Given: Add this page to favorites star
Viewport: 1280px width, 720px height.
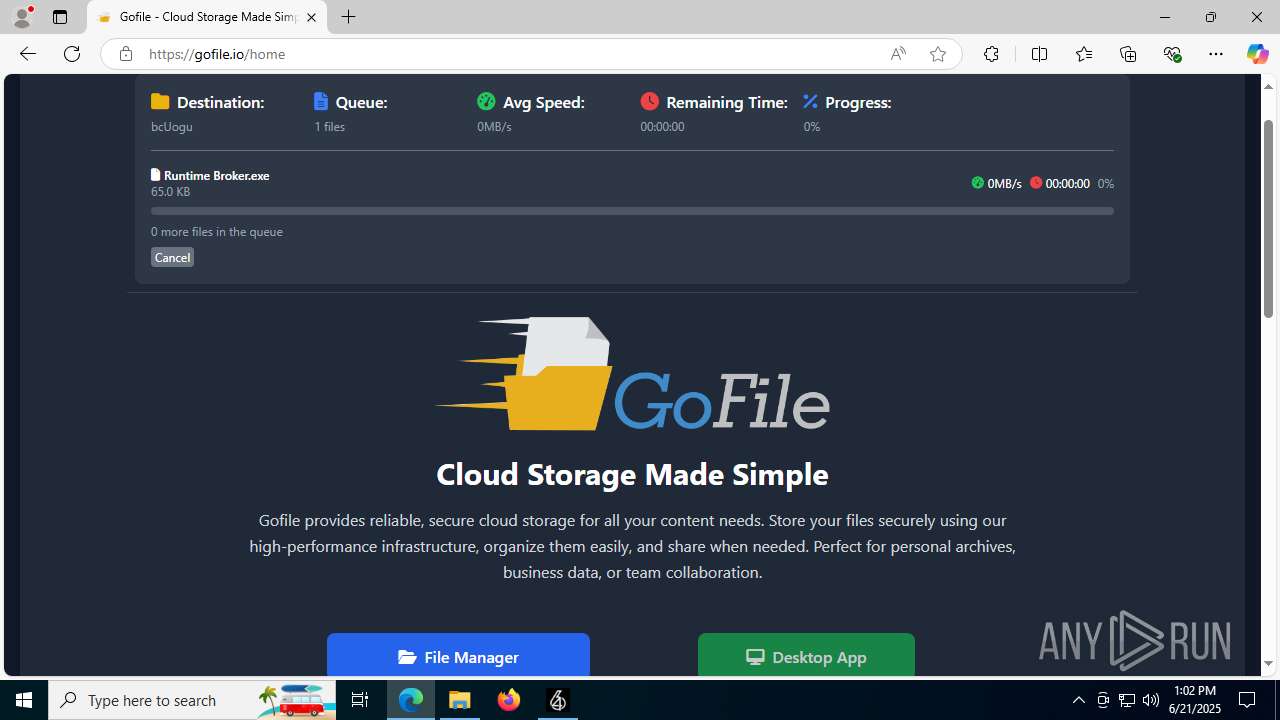Looking at the screenshot, I should pos(938,54).
